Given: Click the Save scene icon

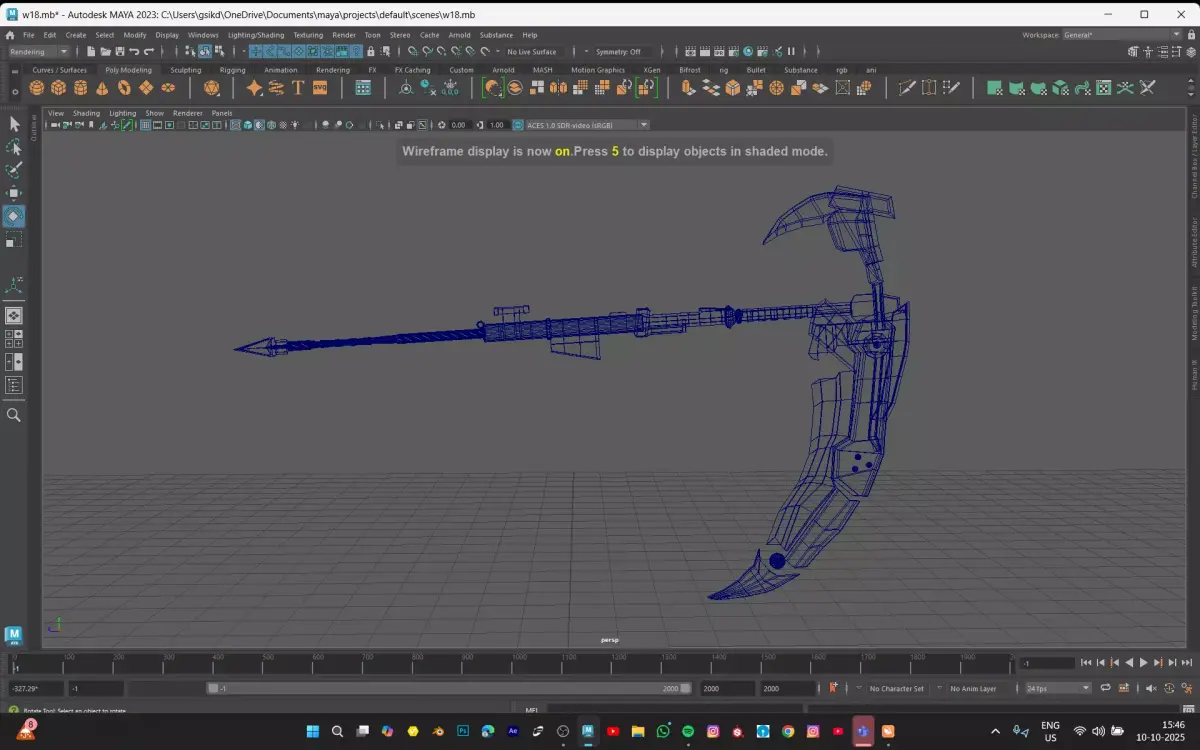Looking at the screenshot, I should coord(119,51).
